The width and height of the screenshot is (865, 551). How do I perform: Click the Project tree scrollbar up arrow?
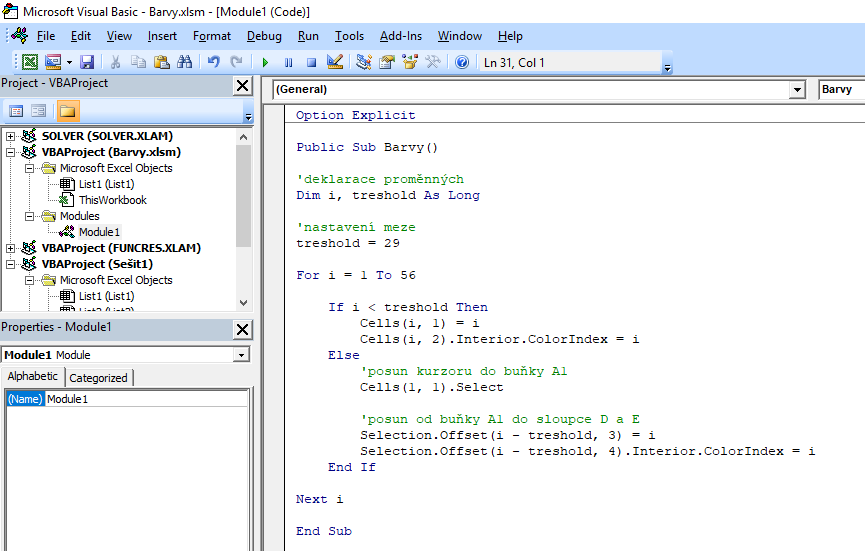click(243, 136)
